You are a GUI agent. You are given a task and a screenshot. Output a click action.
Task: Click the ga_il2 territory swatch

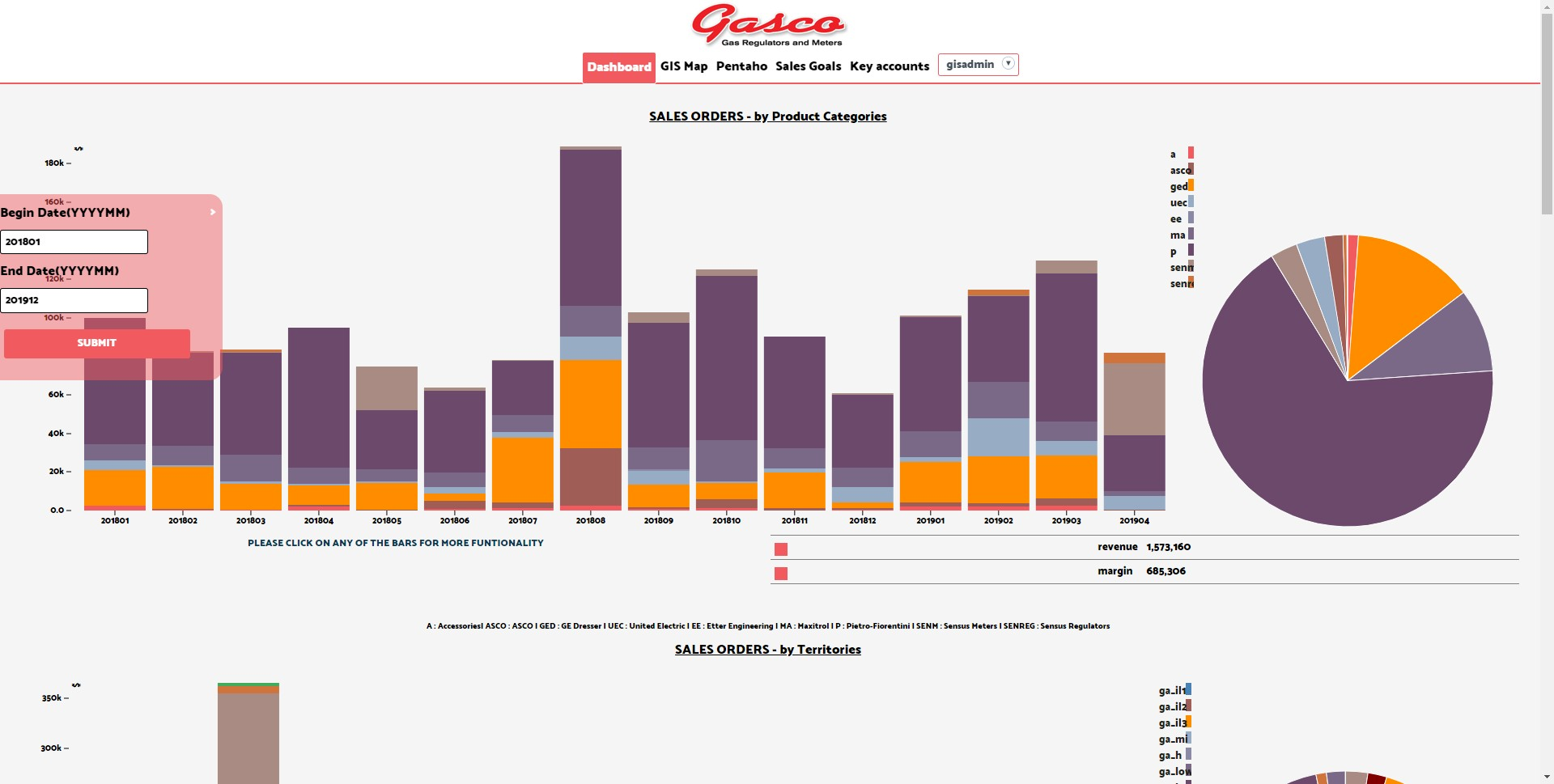point(1188,706)
